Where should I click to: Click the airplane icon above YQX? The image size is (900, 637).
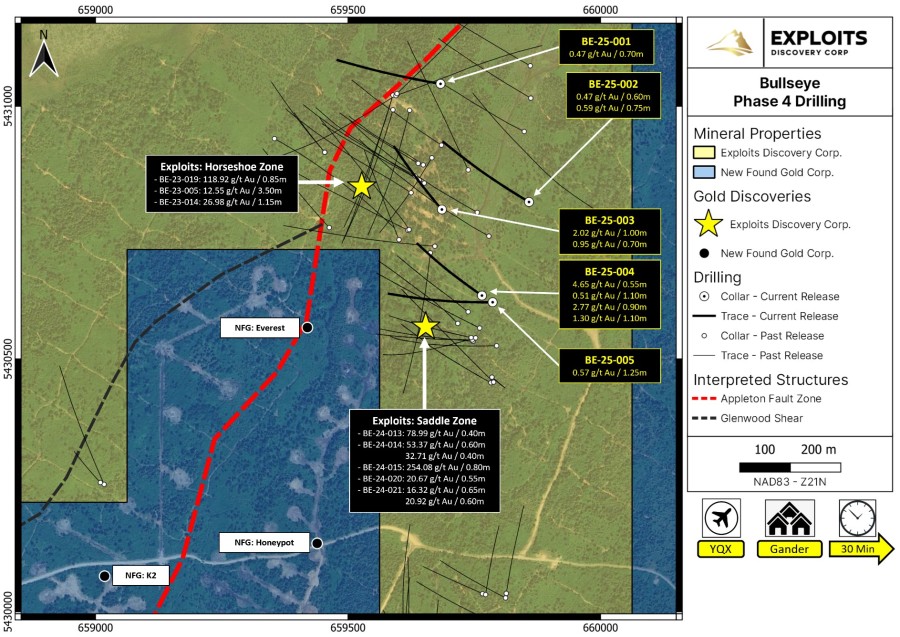(721, 518)
